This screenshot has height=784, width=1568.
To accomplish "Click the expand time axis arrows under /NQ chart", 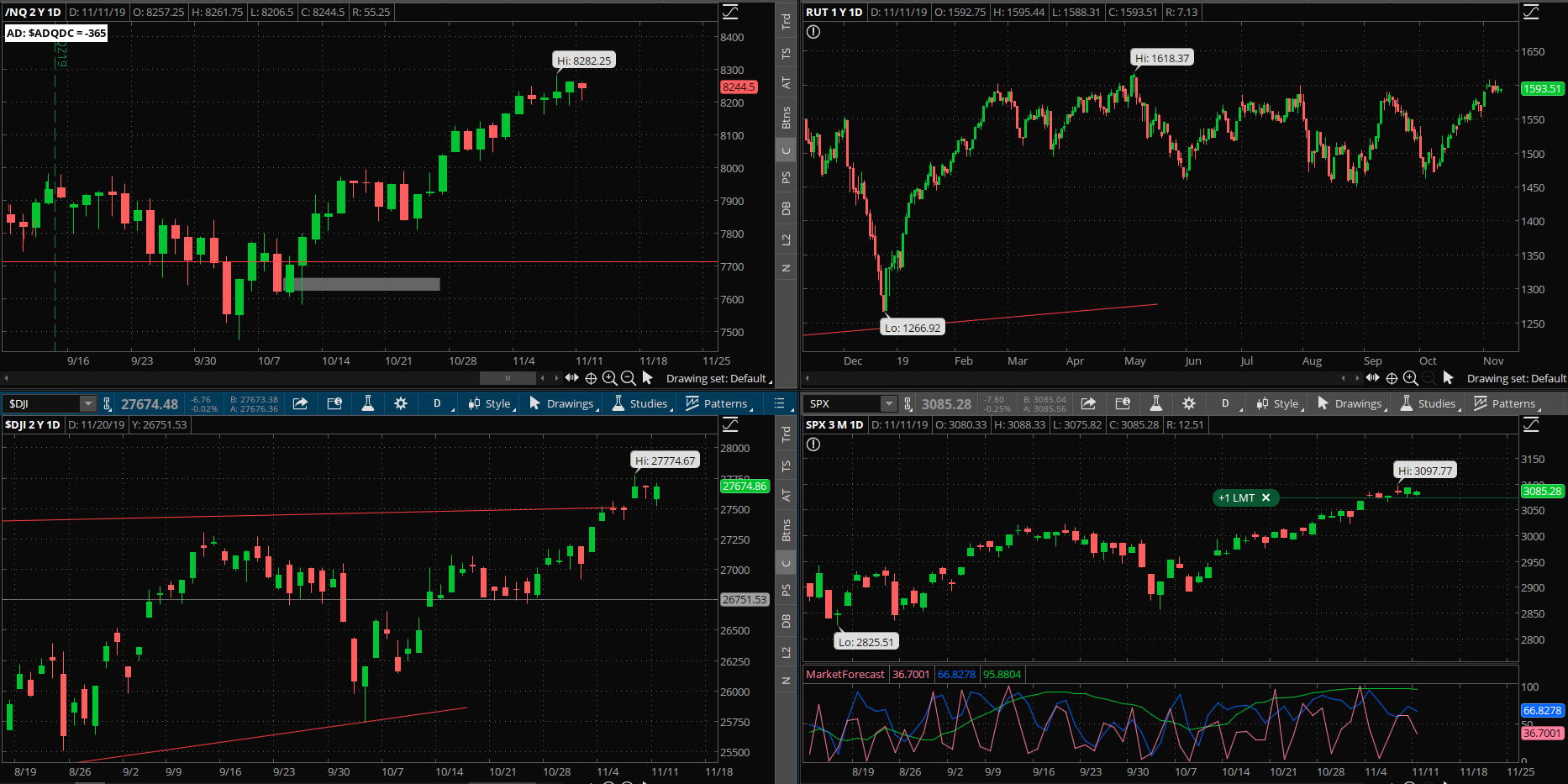I will 572,378.
